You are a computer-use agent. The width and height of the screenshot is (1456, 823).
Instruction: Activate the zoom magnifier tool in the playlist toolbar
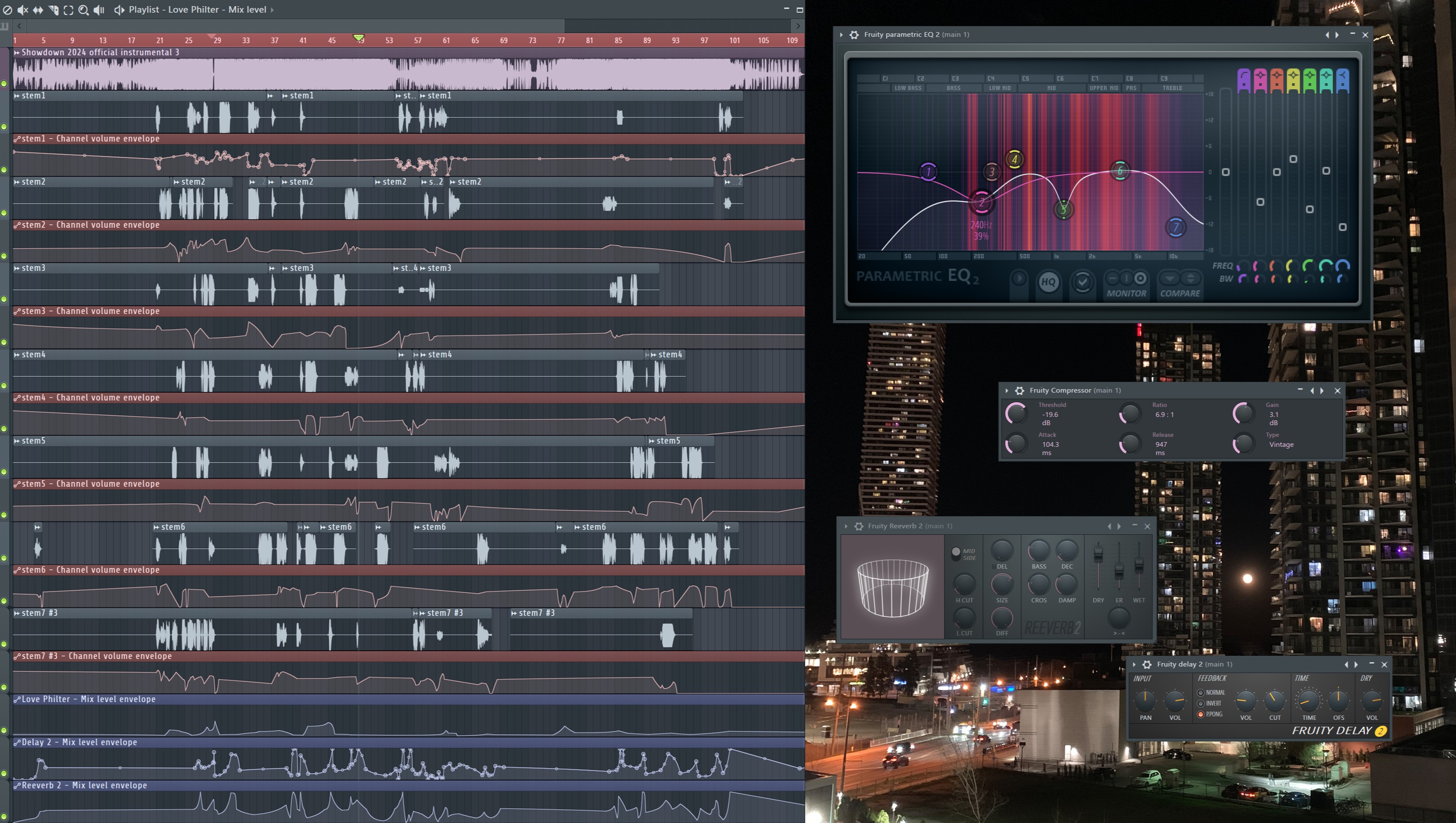[x=83, y=10]
